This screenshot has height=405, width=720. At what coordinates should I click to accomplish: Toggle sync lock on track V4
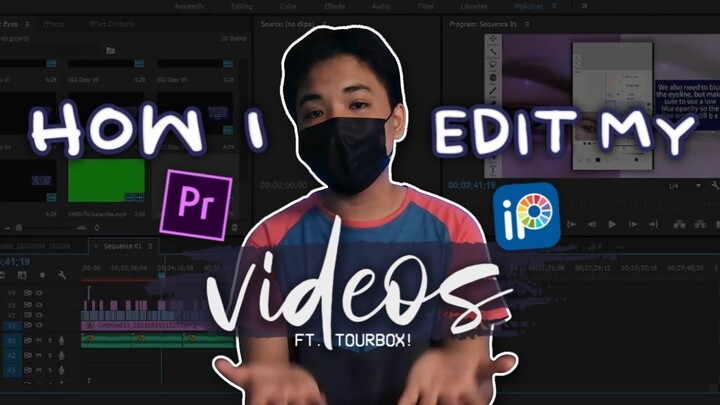[x=28, y=292]
